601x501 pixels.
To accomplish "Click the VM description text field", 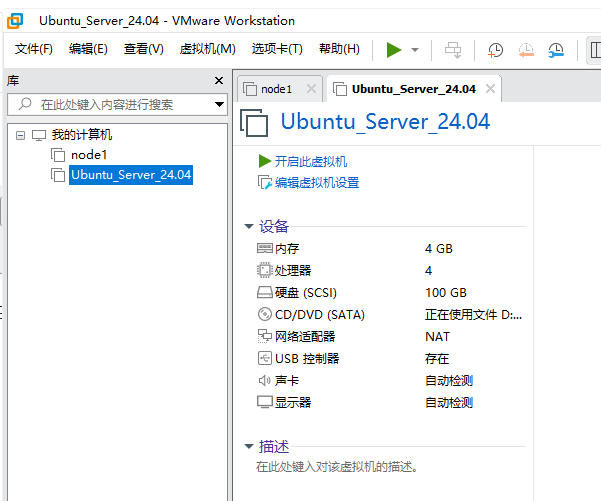I will click(337, 467).
